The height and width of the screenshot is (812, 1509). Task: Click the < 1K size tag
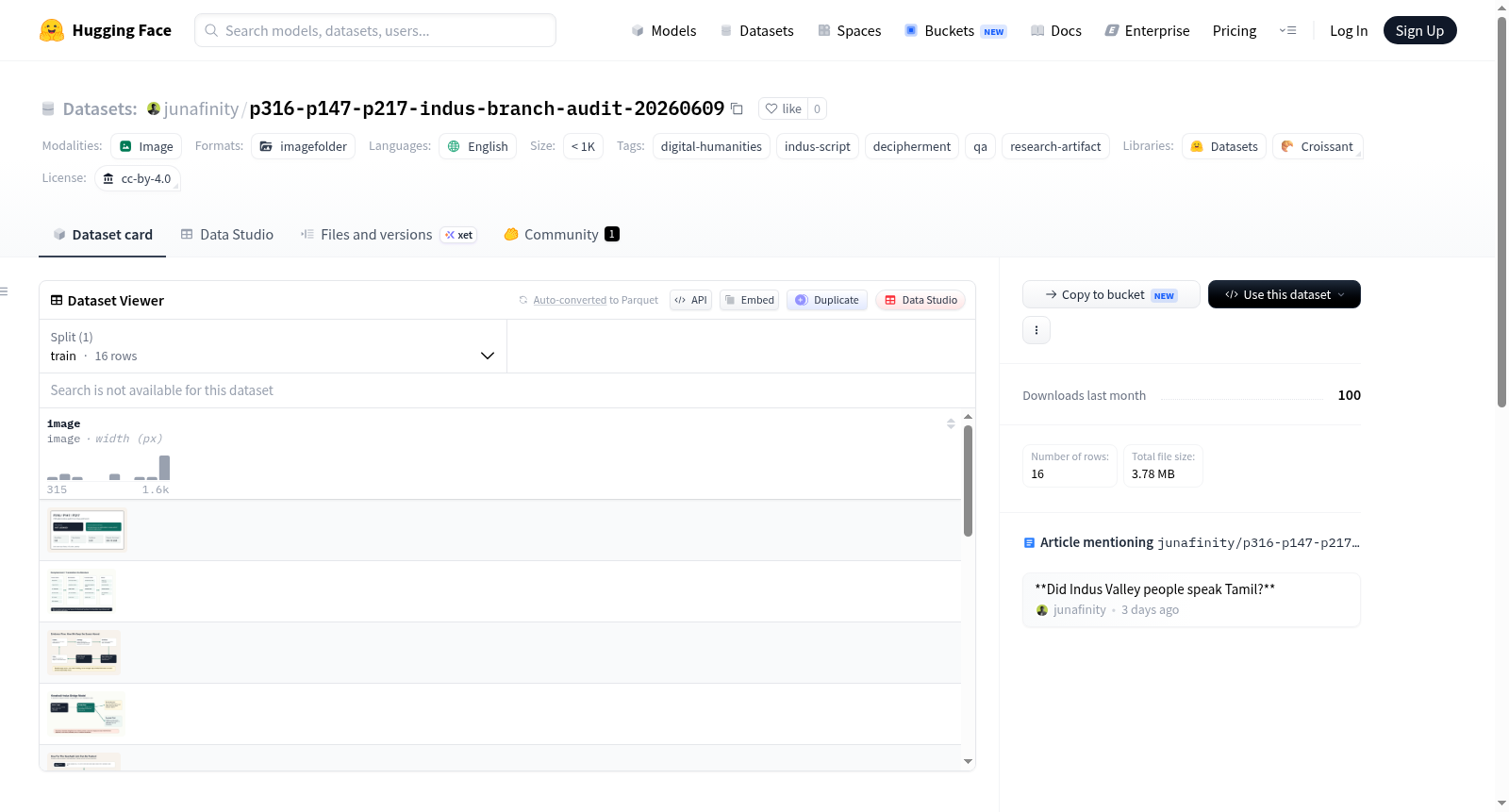tap(583, 146)
